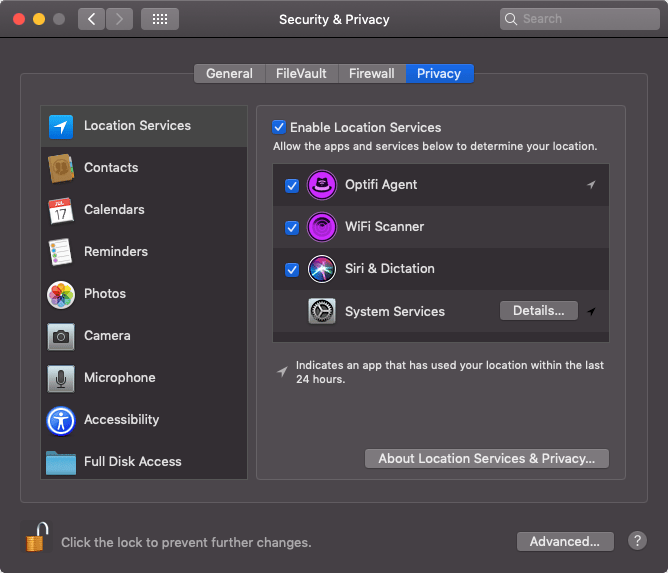The height and width of the screenshot is (573, 668).
Task: Click the Contacts address book icon
Action: click(60, 168)
